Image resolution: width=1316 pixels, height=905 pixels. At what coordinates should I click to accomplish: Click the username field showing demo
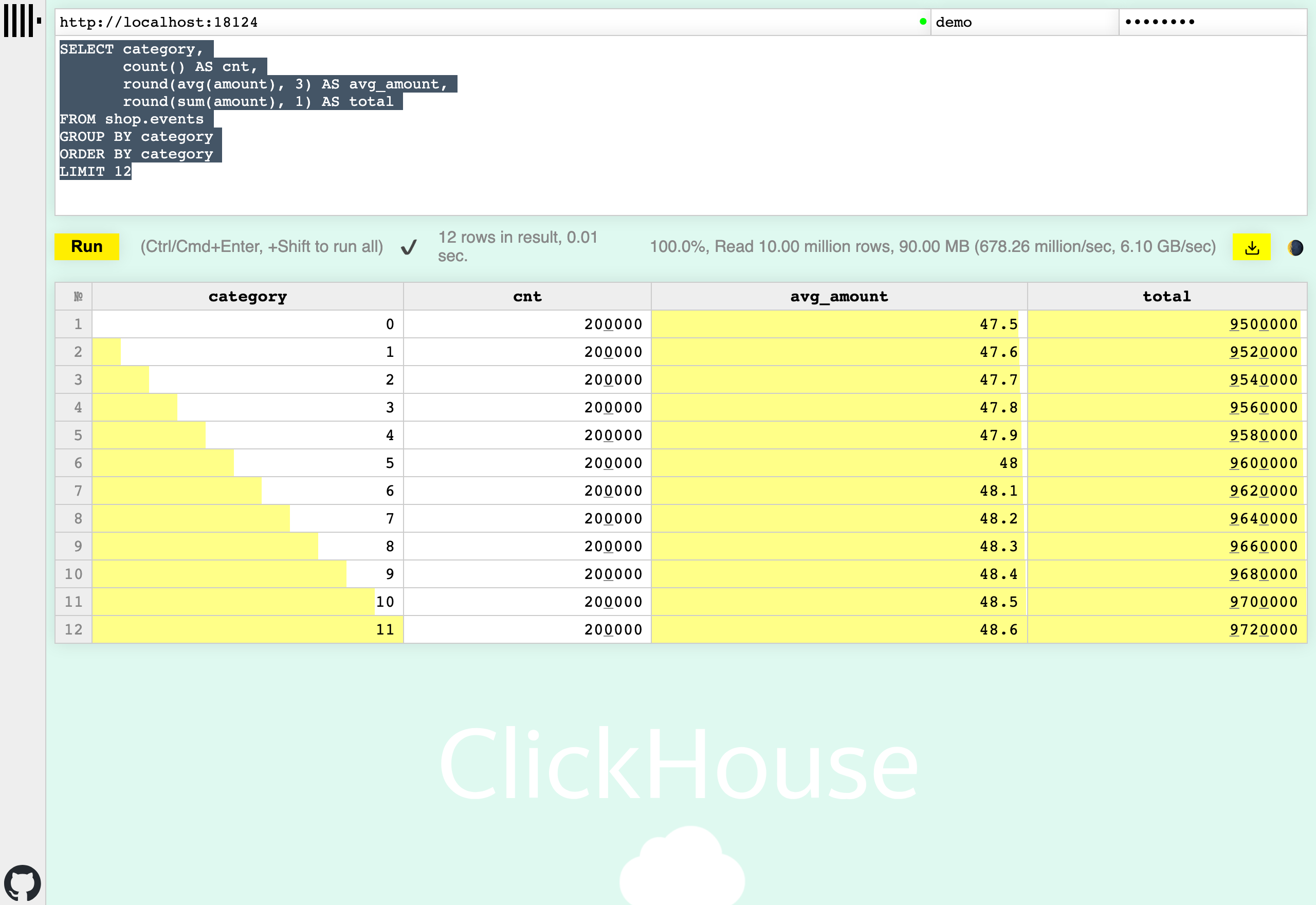point(1025,22)
